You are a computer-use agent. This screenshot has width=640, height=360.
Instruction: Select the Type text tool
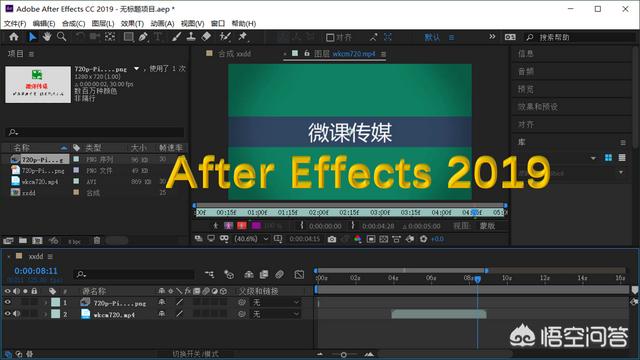[x=158, y=37]
